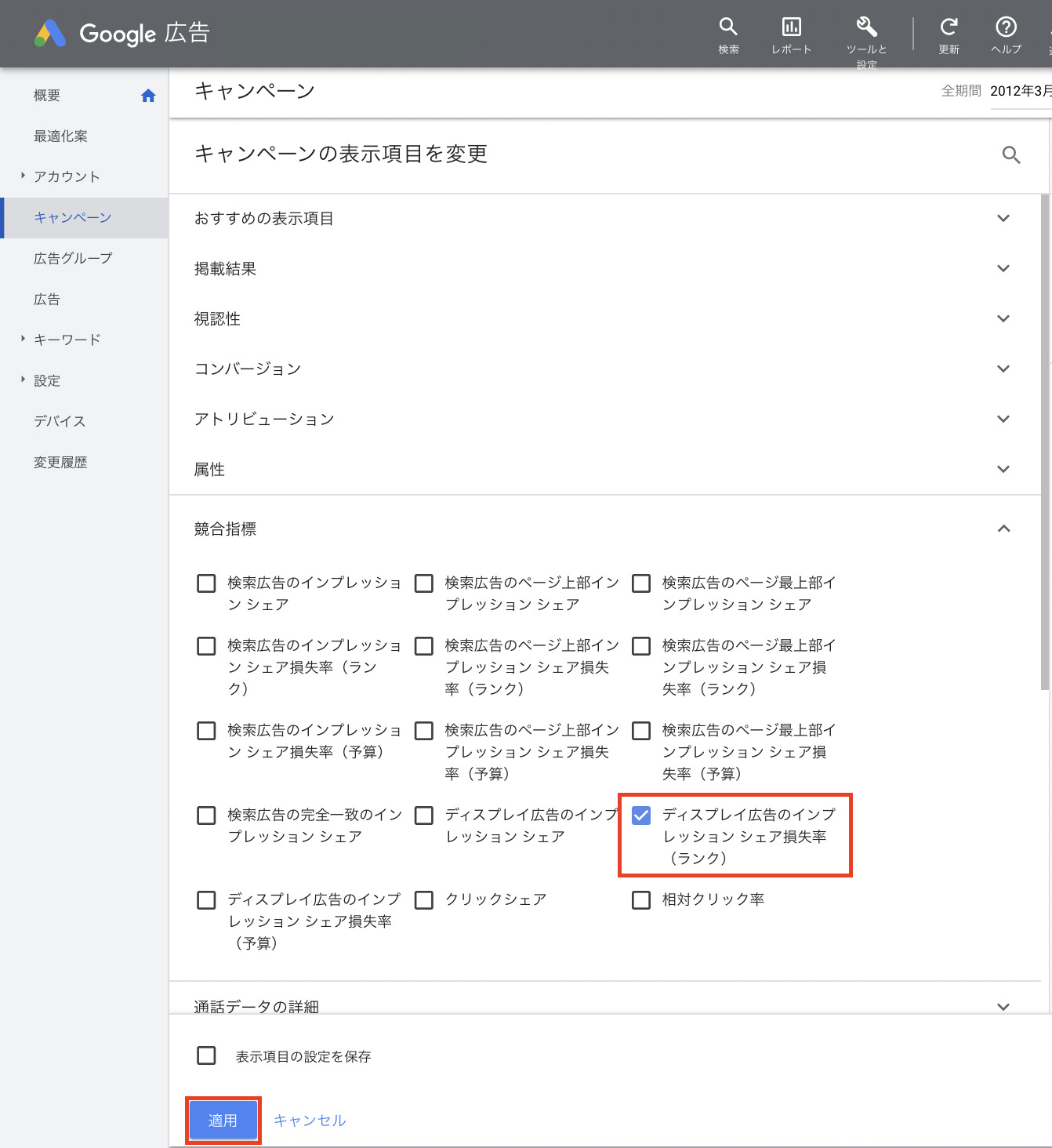Expand the コンバージョン section
The image size is (1052, 1148).
pyautogui.click(x=1003, y=369)
